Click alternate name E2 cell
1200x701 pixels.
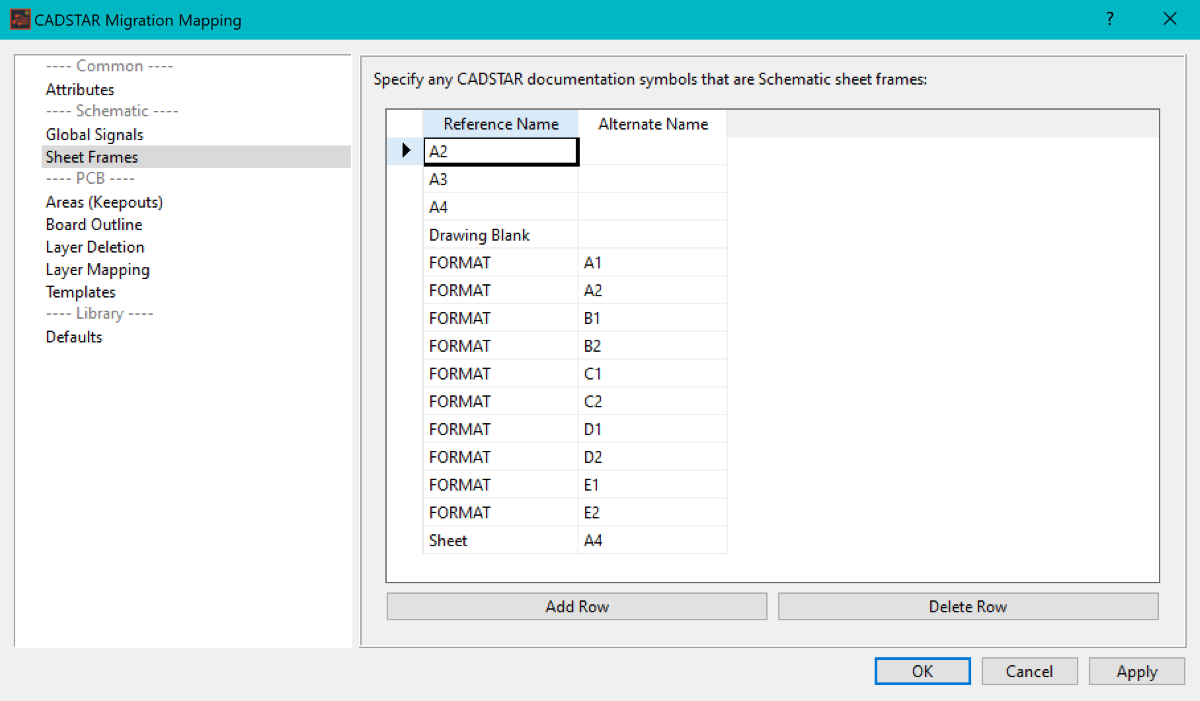653,512
